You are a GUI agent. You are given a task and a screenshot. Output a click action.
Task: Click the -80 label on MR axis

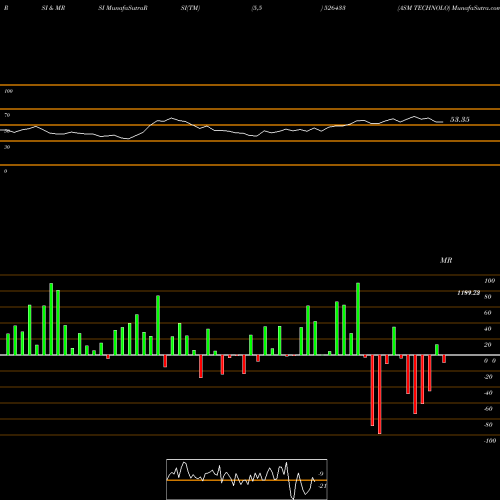(488, 425)
